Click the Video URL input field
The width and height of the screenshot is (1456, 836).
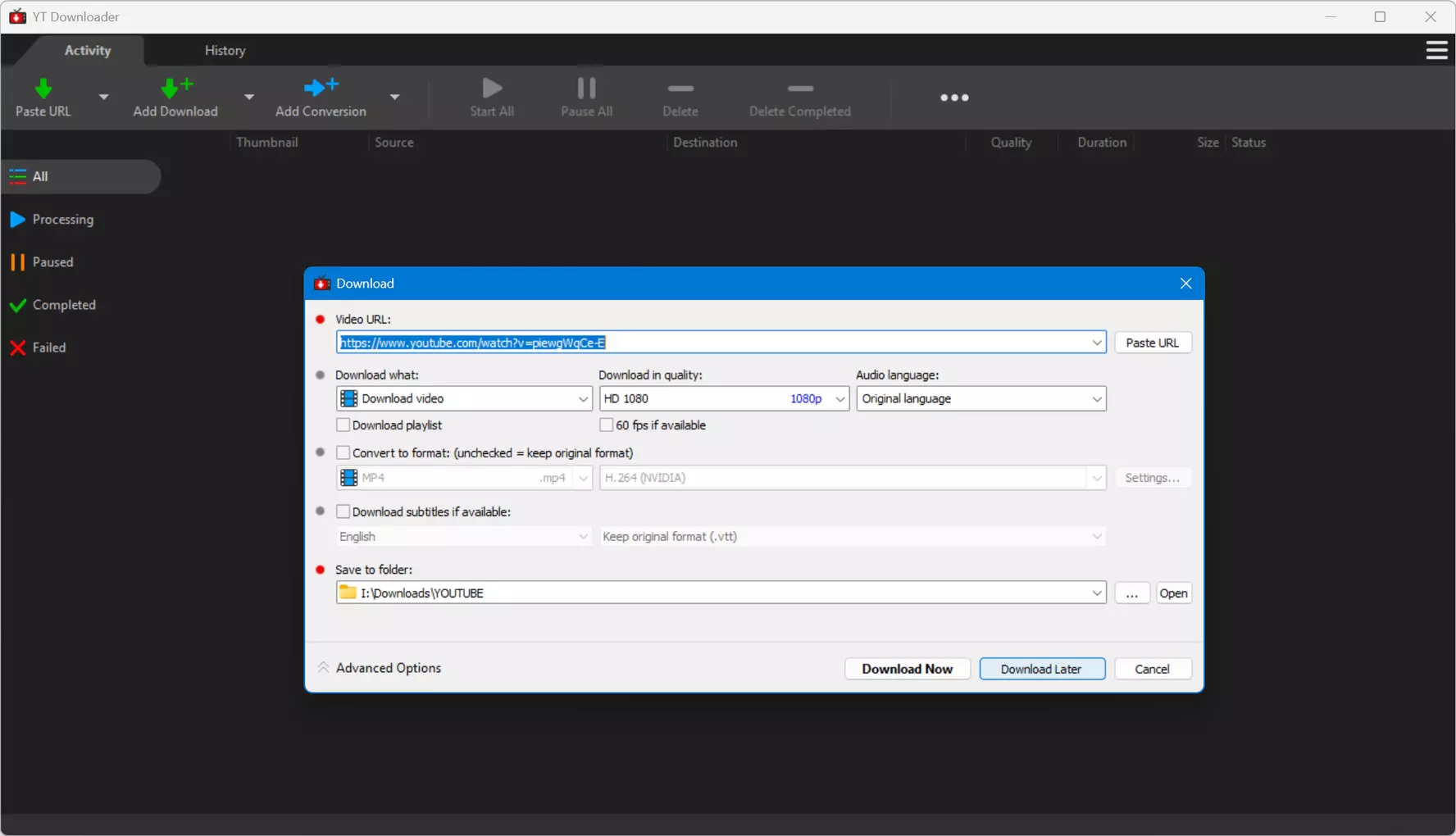[x=712, y=343]
